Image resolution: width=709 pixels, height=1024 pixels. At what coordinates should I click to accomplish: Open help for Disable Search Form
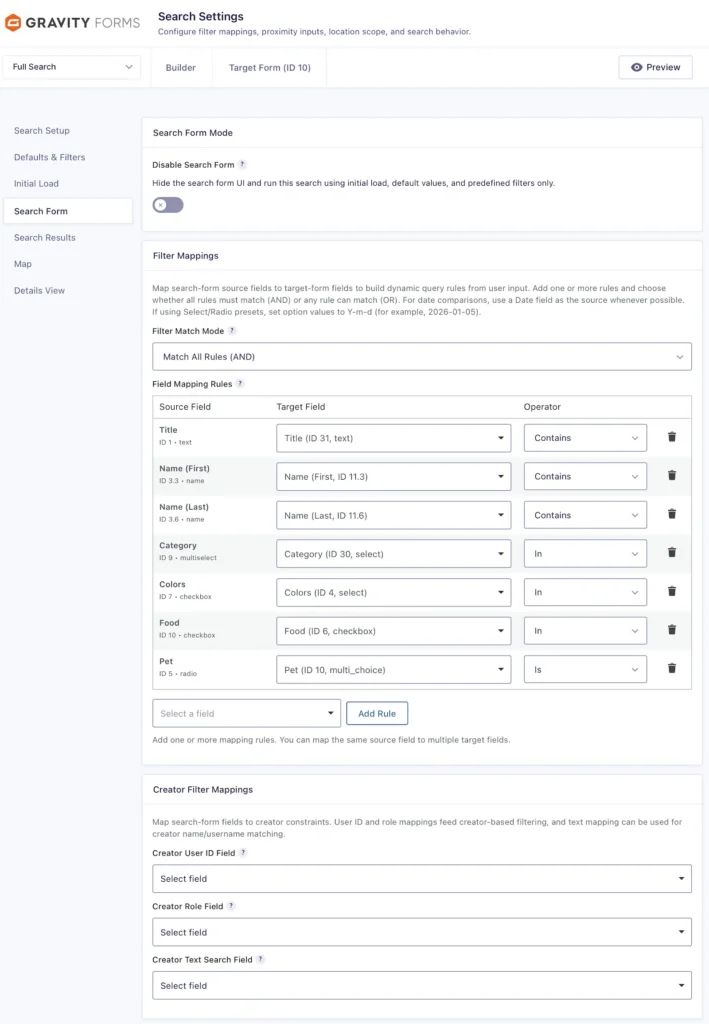(242, 165)
